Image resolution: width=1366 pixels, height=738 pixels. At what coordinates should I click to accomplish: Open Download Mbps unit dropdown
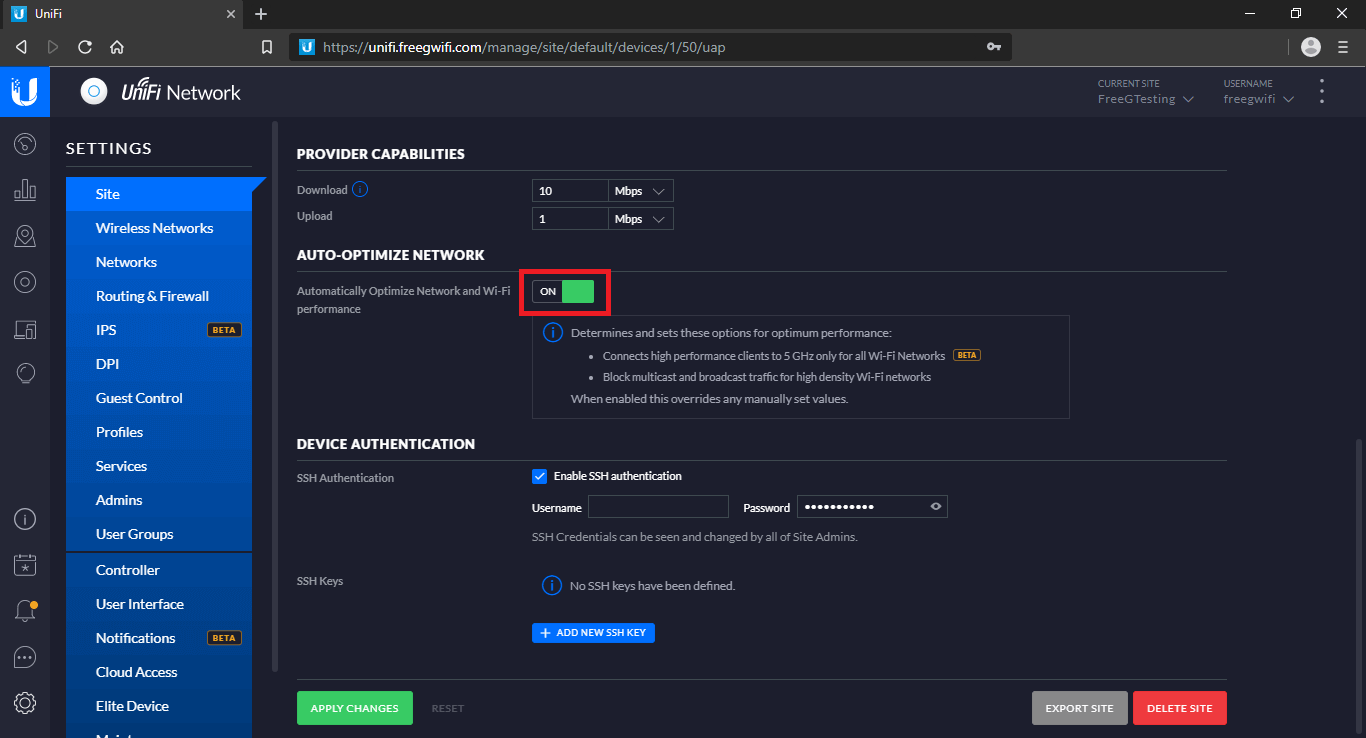tap(641, 190)
